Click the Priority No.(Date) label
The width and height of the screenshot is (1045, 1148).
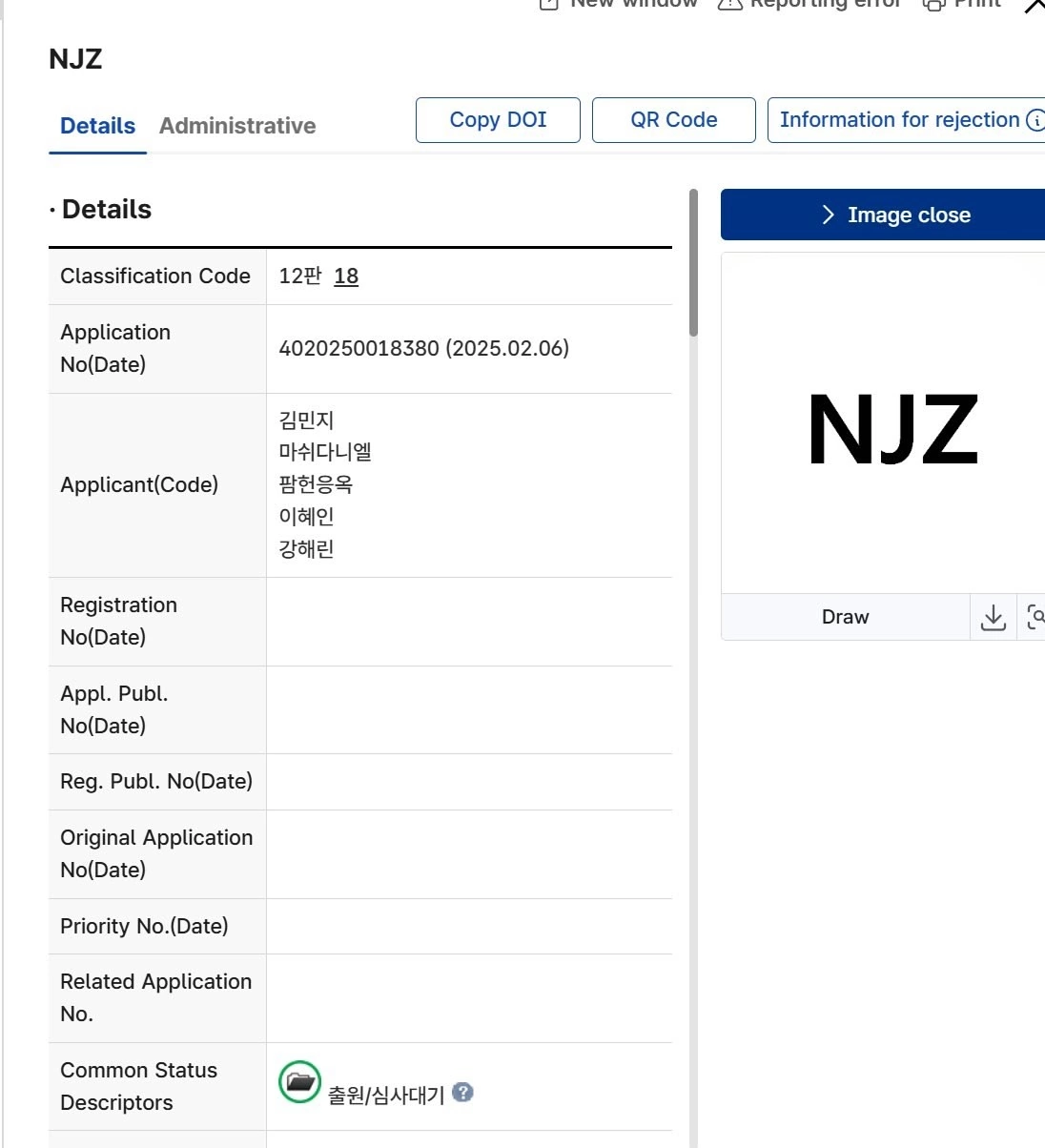click(x=144, y=926)
